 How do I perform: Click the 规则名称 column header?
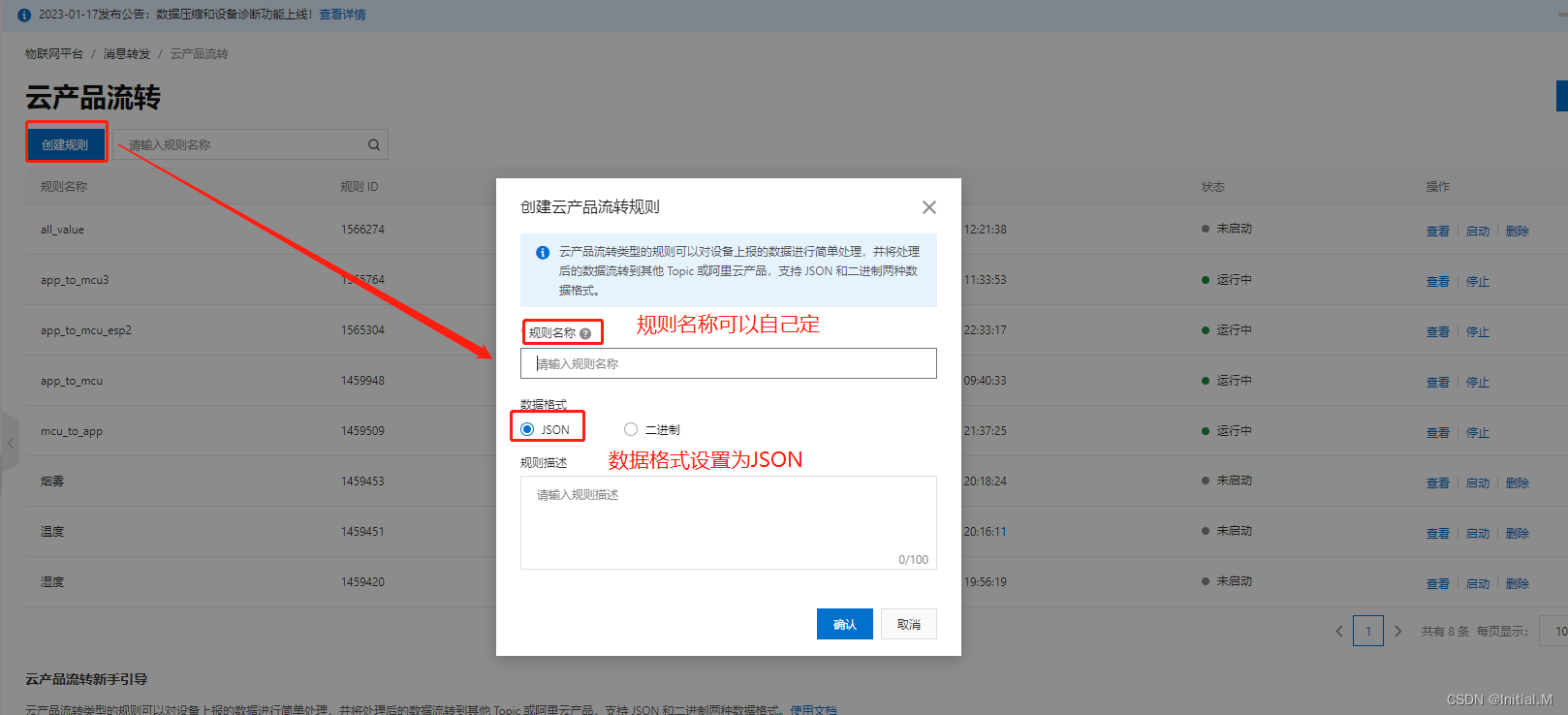64,187
